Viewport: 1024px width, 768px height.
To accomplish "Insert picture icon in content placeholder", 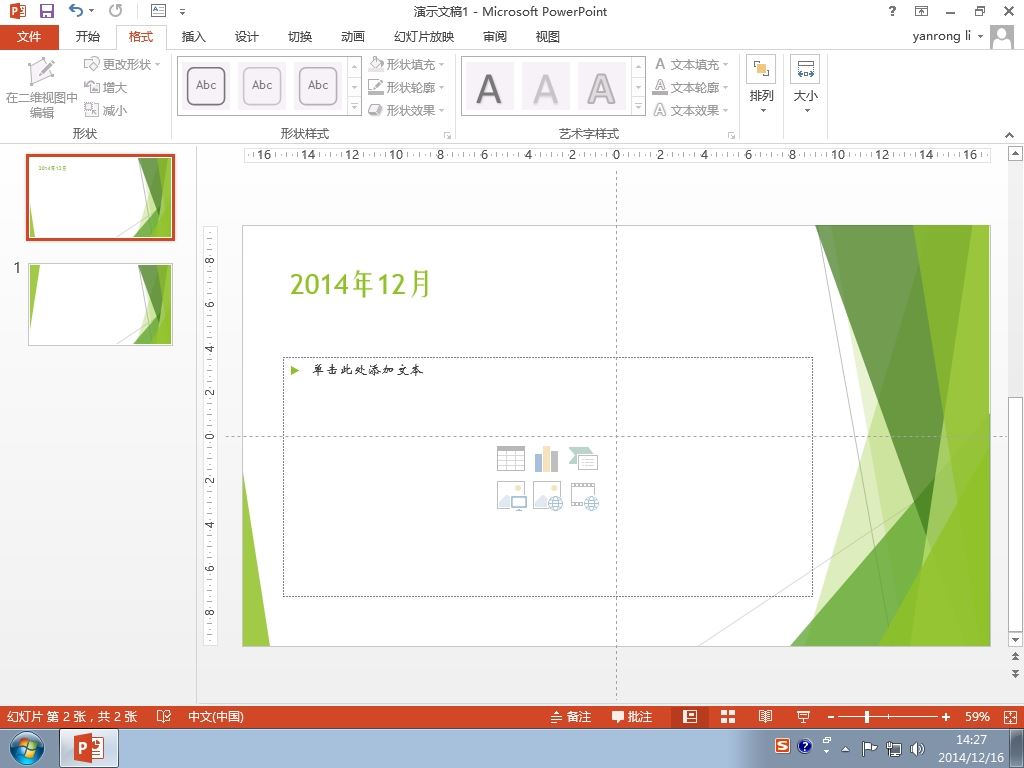I will (511, 496).
